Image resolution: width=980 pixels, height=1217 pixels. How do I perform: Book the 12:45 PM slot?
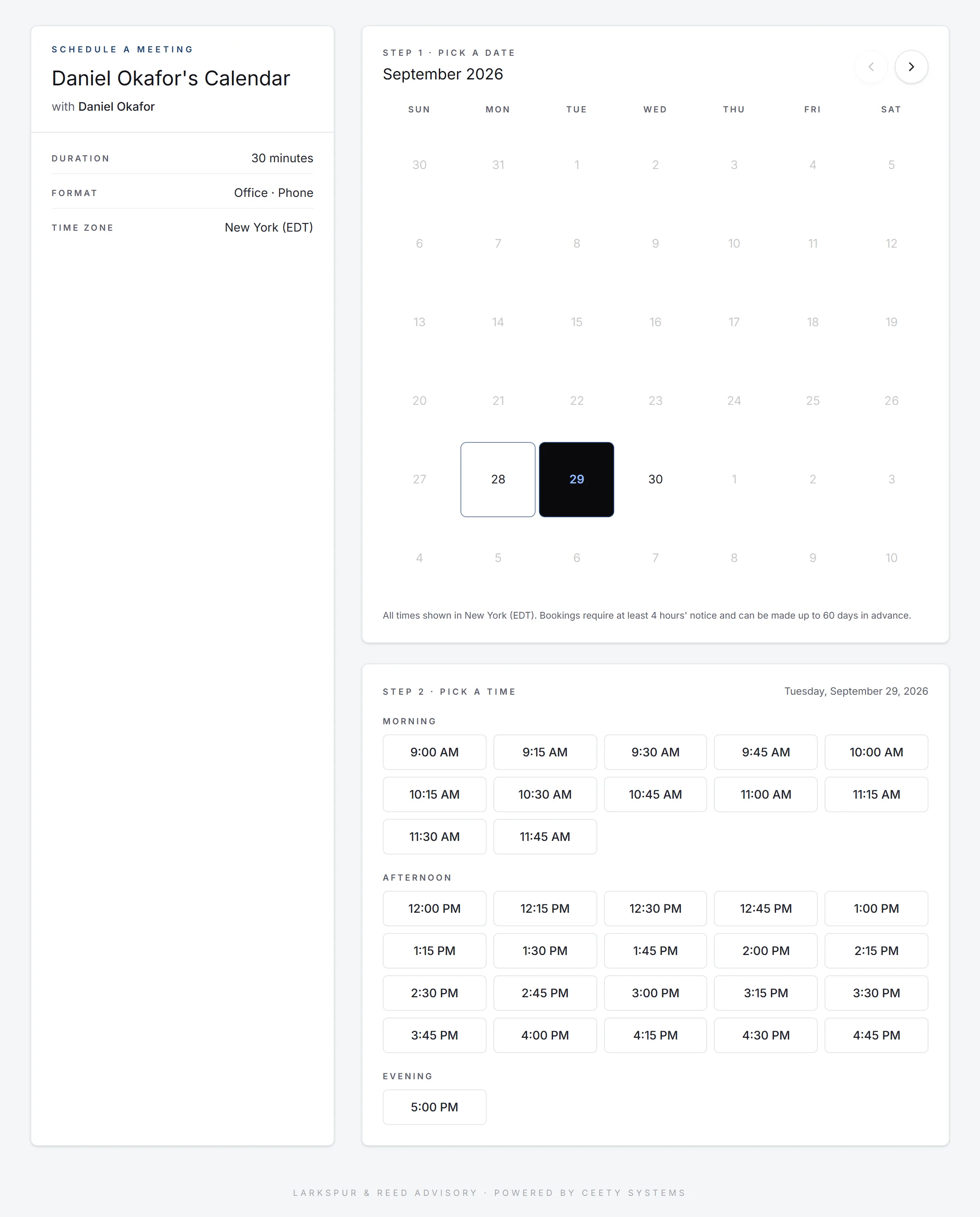click(x=765, y=909)
